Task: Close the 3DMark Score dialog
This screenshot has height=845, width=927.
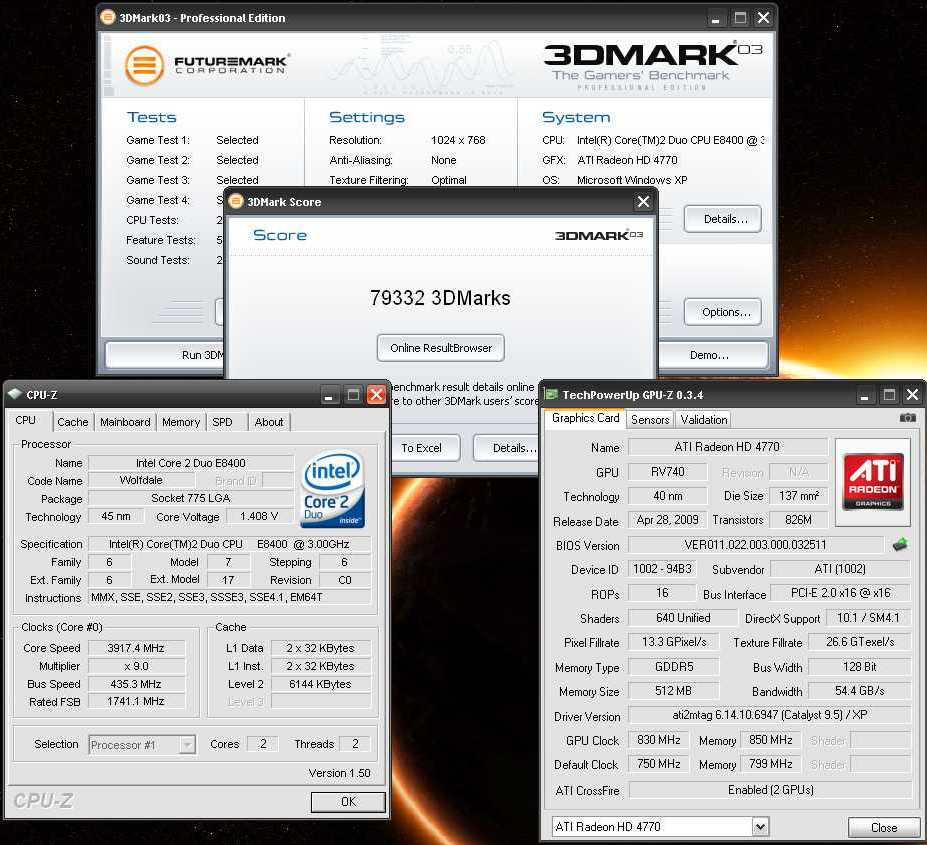Action: [643, 202]
